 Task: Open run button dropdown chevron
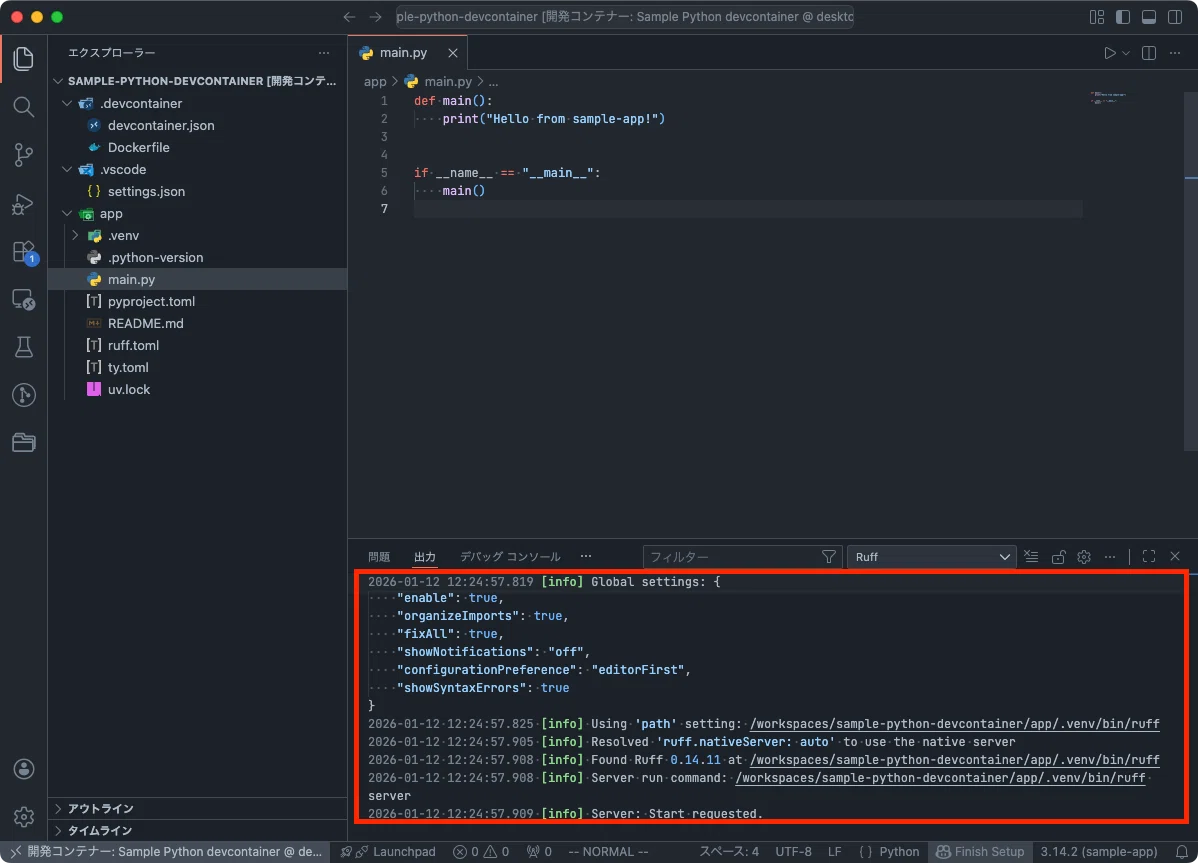(1126, 53)
